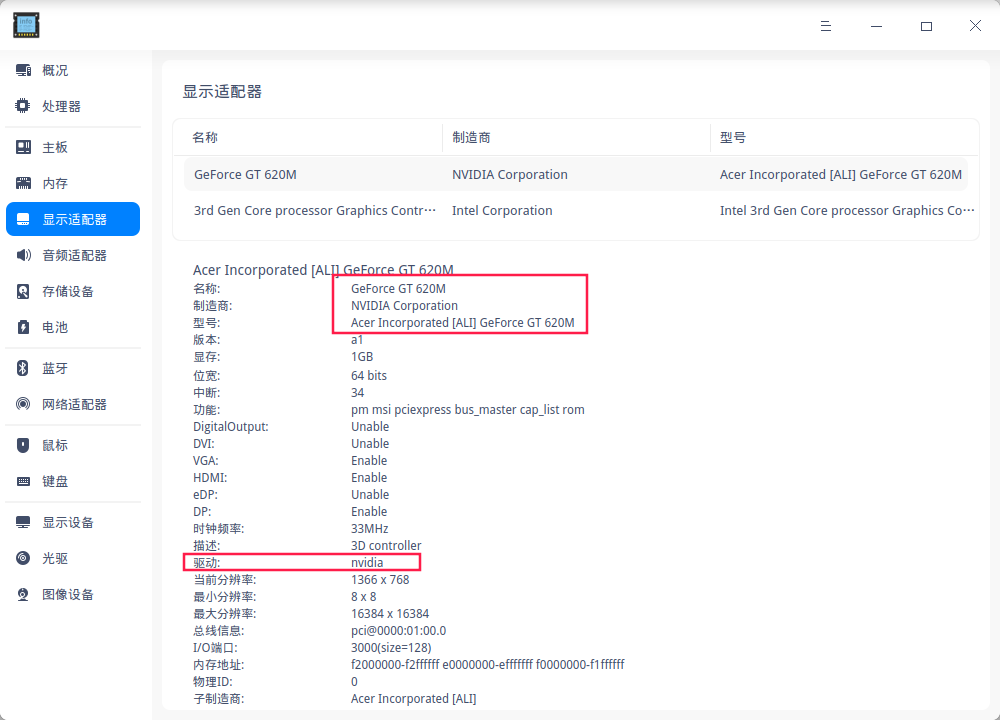
Task: Select the GeForce GT 620M table row
Action: (576, 175)
